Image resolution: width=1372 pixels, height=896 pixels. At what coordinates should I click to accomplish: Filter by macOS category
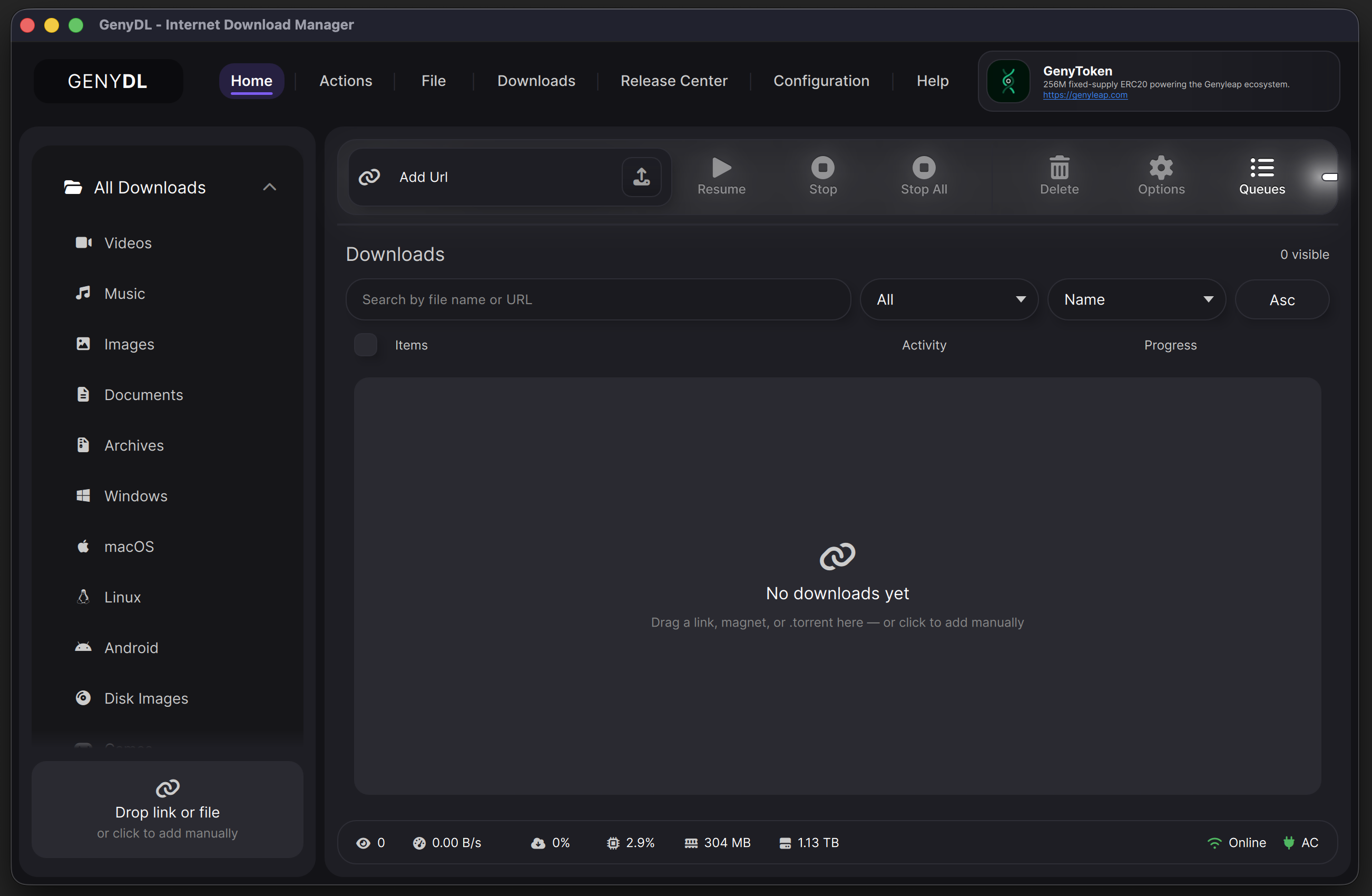click(x=167, y=547)
